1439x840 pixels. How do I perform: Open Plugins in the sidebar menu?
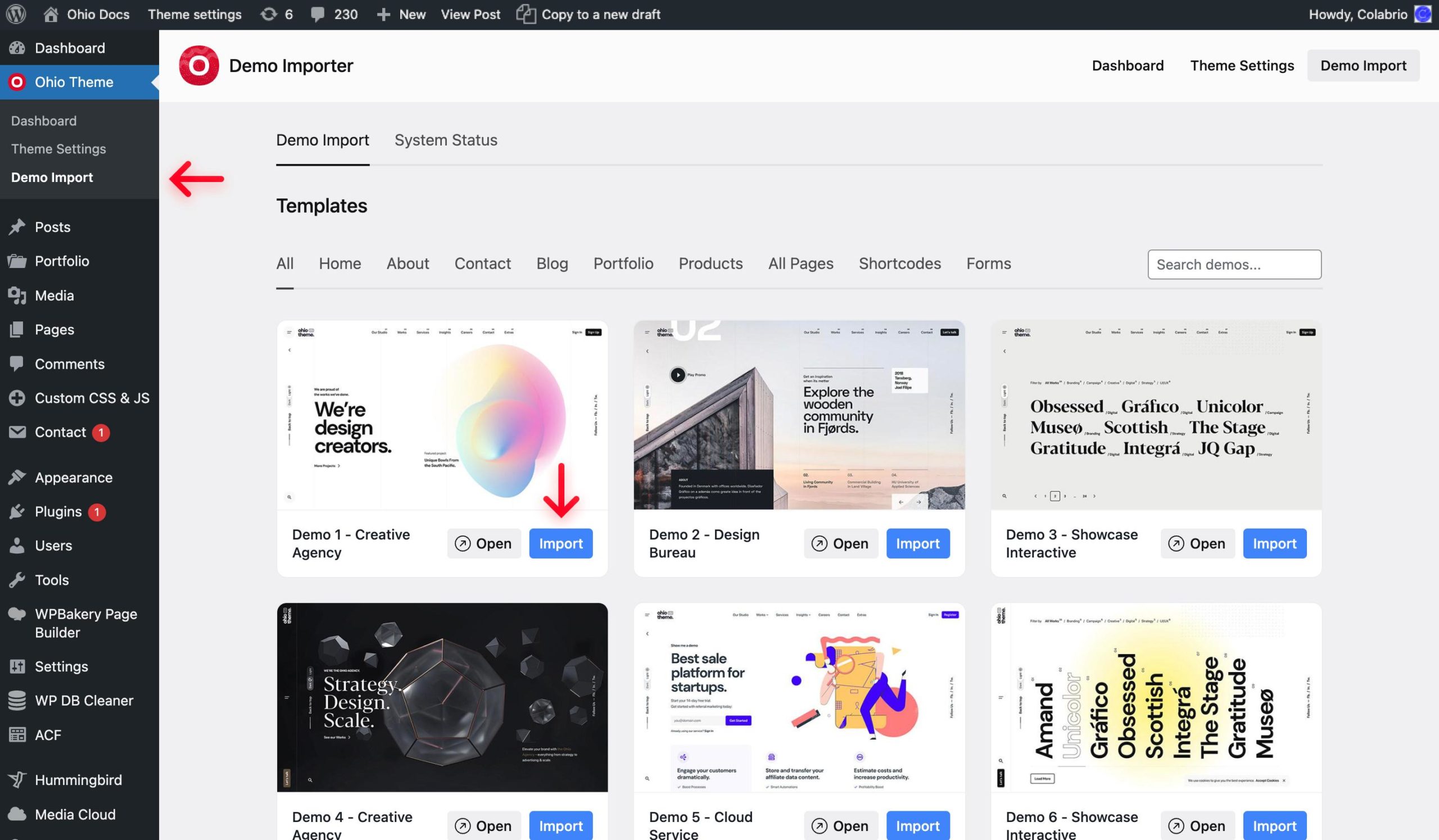point(58,512)
